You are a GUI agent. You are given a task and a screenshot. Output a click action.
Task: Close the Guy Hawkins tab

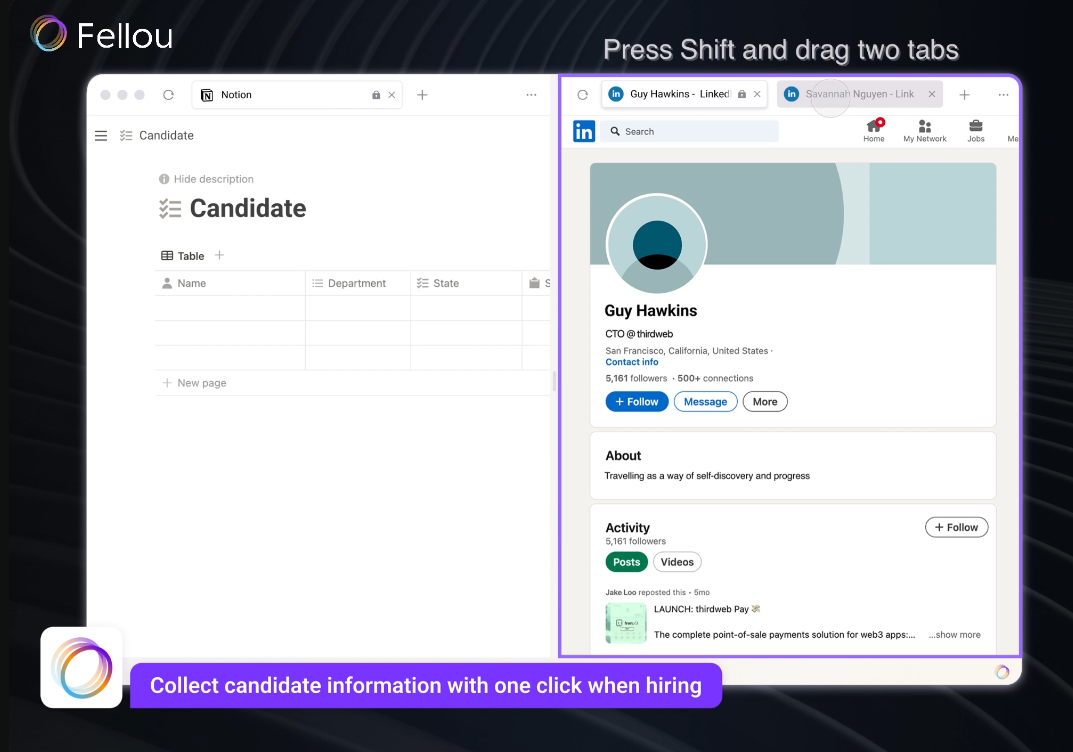[757, 94]
